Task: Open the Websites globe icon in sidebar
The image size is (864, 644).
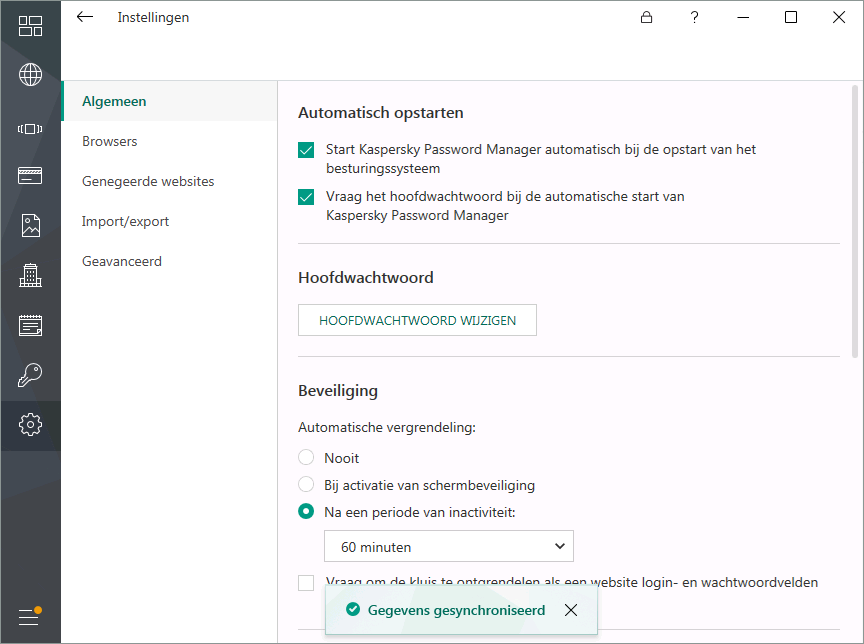Action: [30, 75]
